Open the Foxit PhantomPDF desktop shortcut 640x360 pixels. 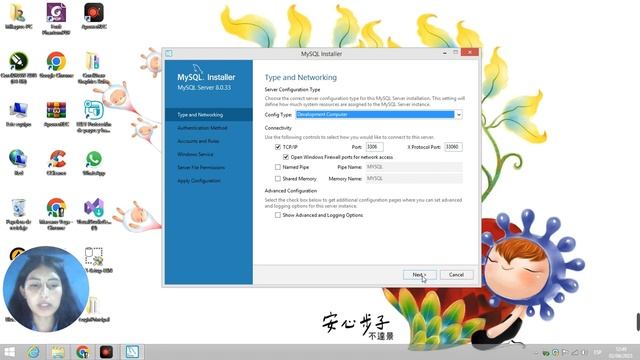coord(56,18)
